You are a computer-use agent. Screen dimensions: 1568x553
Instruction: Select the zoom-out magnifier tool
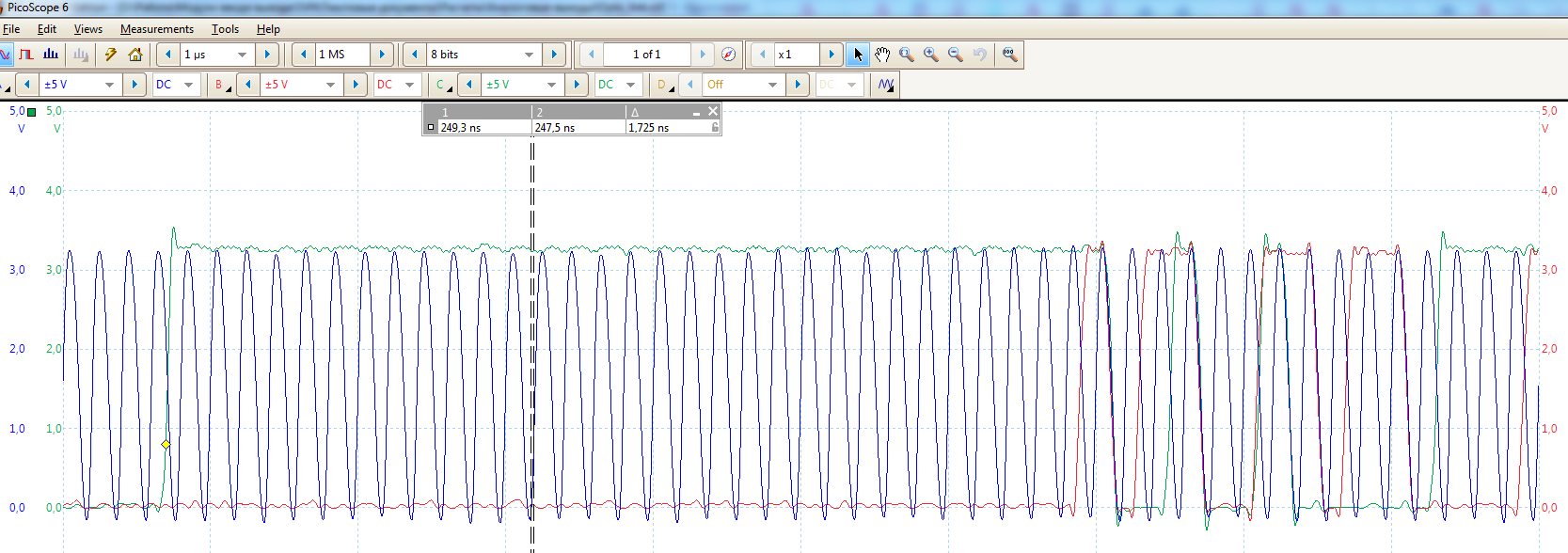pos(956,55)
